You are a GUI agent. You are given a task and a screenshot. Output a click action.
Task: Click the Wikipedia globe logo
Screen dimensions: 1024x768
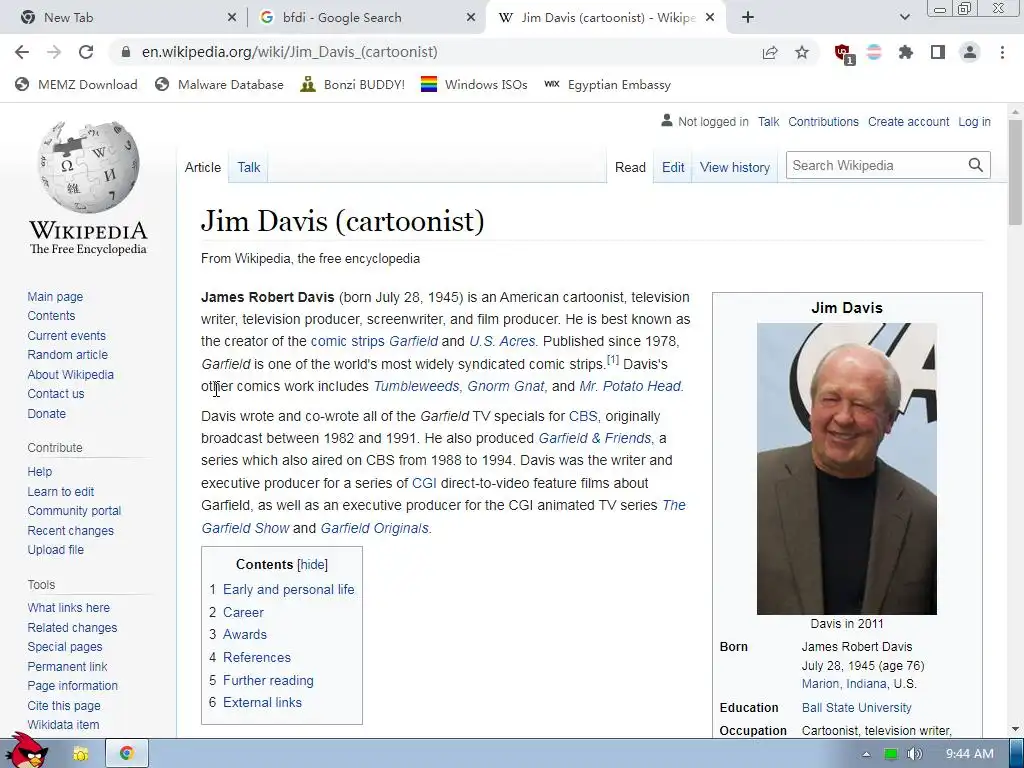(x=88, y=167)
